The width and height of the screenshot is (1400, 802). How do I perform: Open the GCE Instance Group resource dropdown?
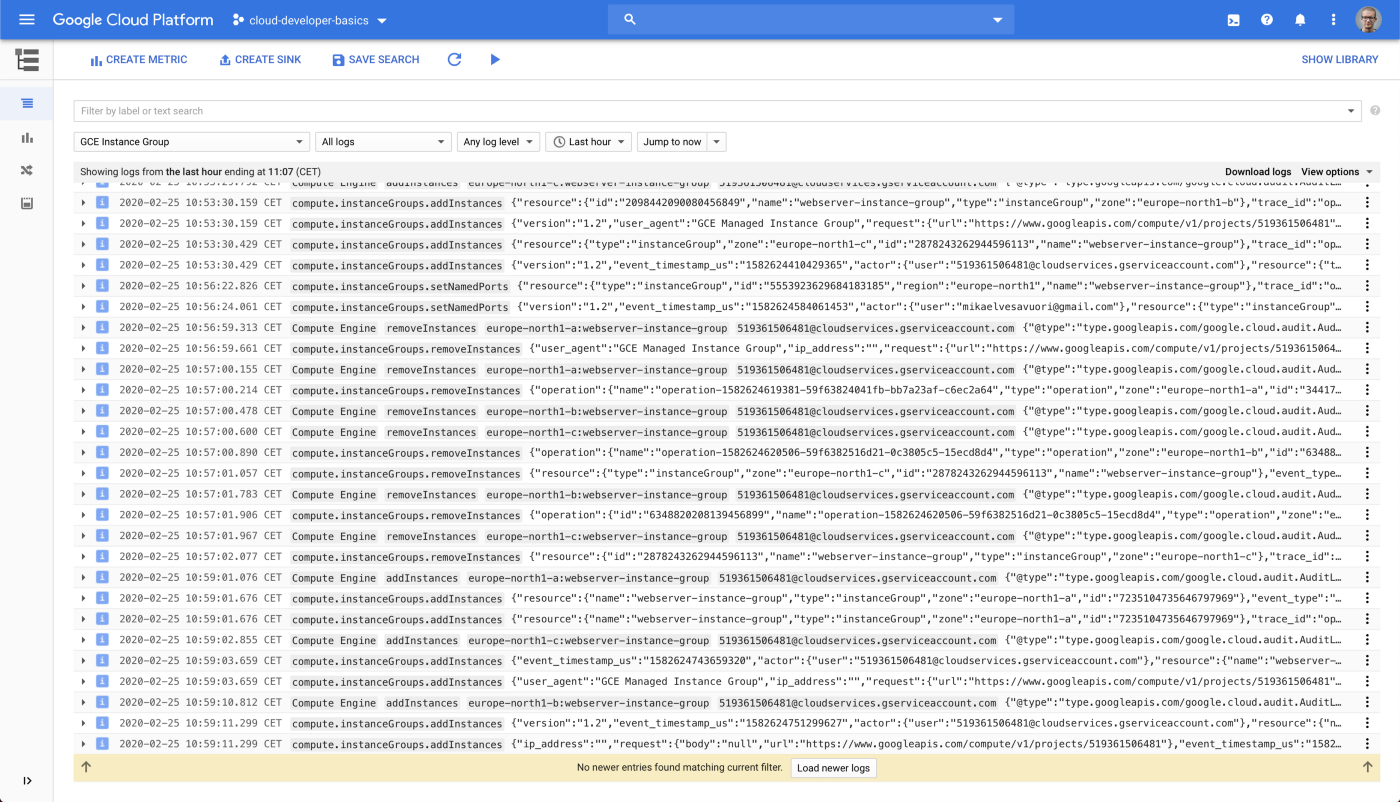[x=191, y=142]
